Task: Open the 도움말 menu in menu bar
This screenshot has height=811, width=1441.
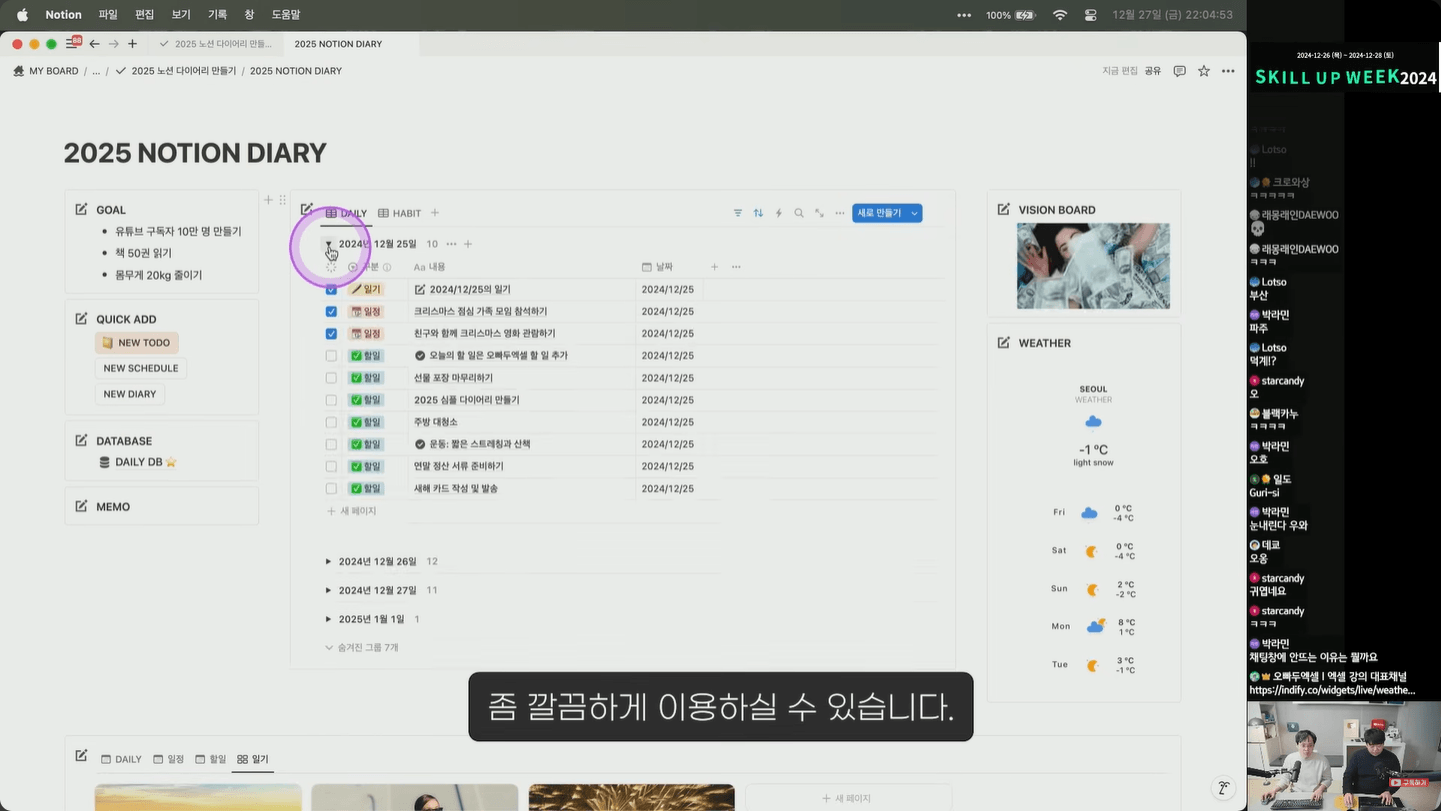Action: coord(286,15)
